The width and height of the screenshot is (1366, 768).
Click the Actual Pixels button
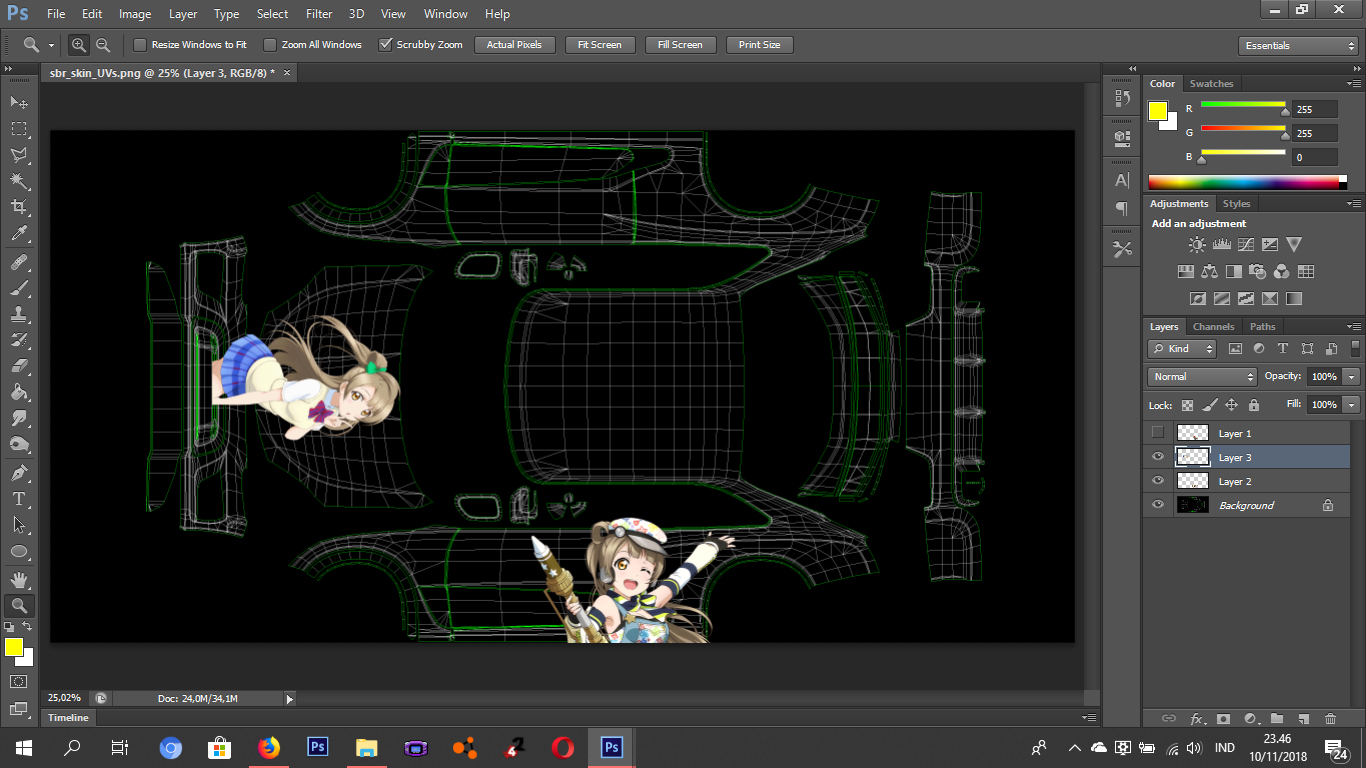tap(514, 45)
